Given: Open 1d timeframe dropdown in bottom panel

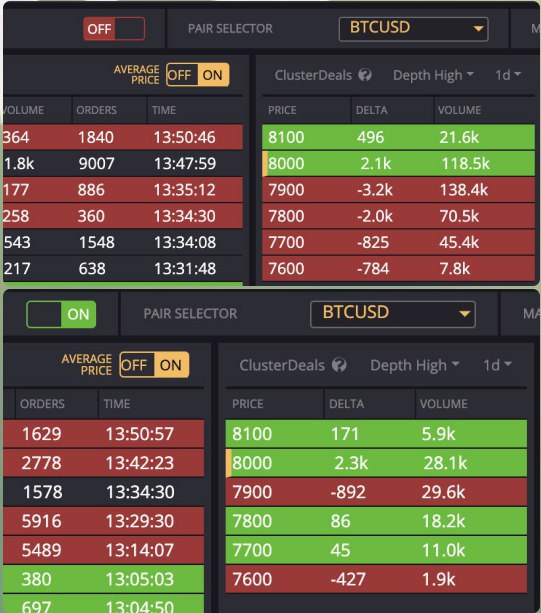Looking at the screenshot, I should pos(497,365).
